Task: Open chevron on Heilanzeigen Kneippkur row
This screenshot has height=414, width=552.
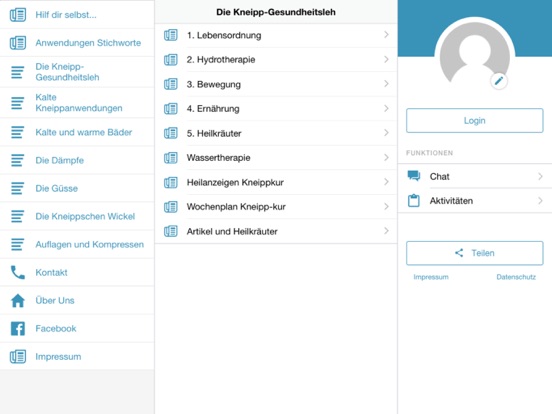Action: [x=386, y=182]
